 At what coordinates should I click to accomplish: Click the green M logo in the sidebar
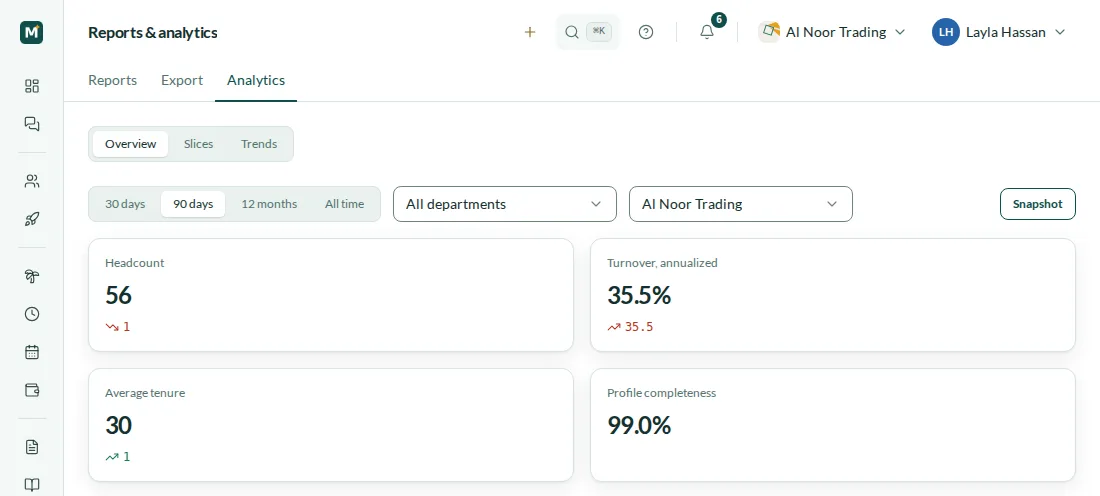(32, 32)
